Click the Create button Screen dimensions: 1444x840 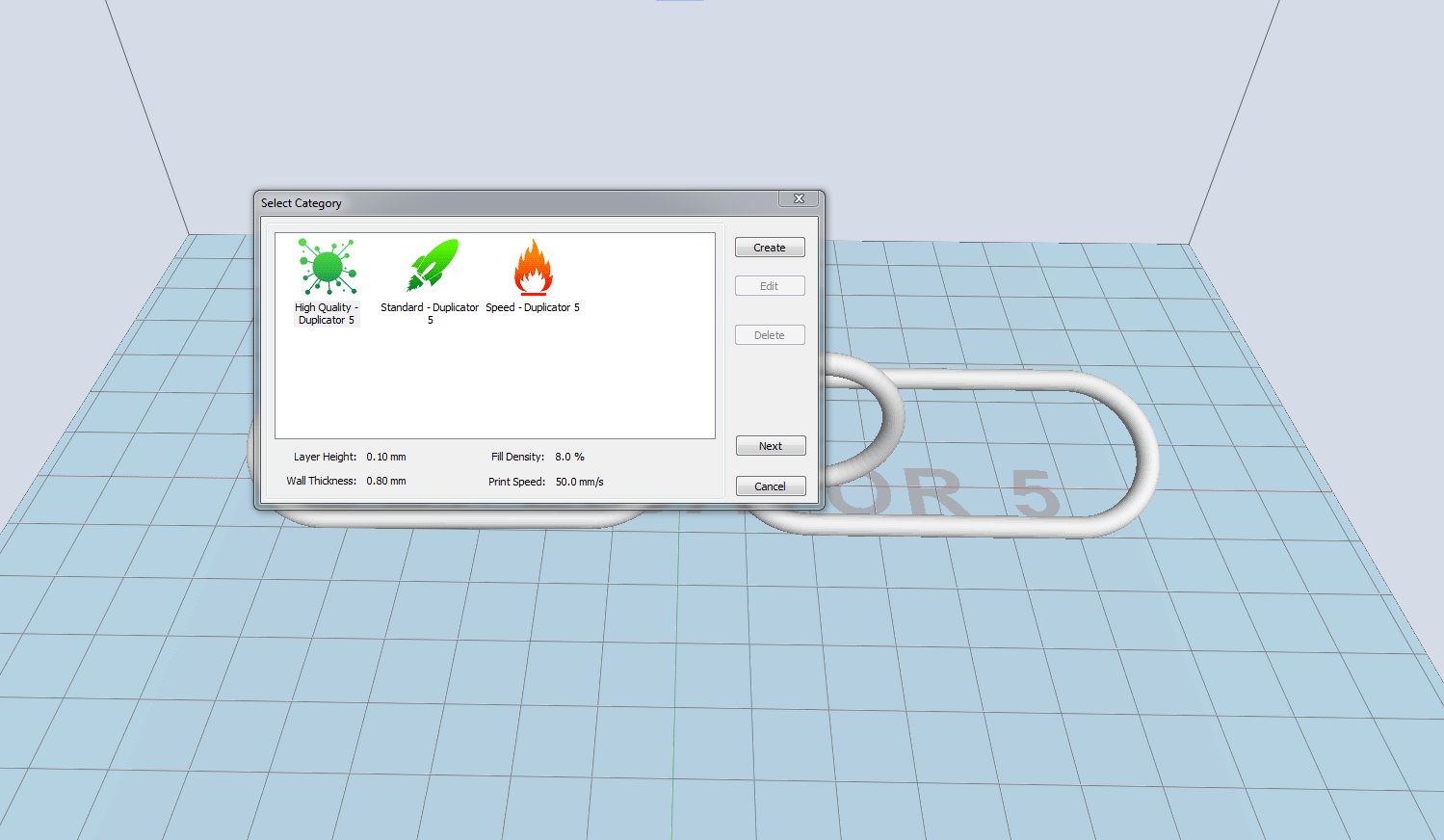click(770, 248)
